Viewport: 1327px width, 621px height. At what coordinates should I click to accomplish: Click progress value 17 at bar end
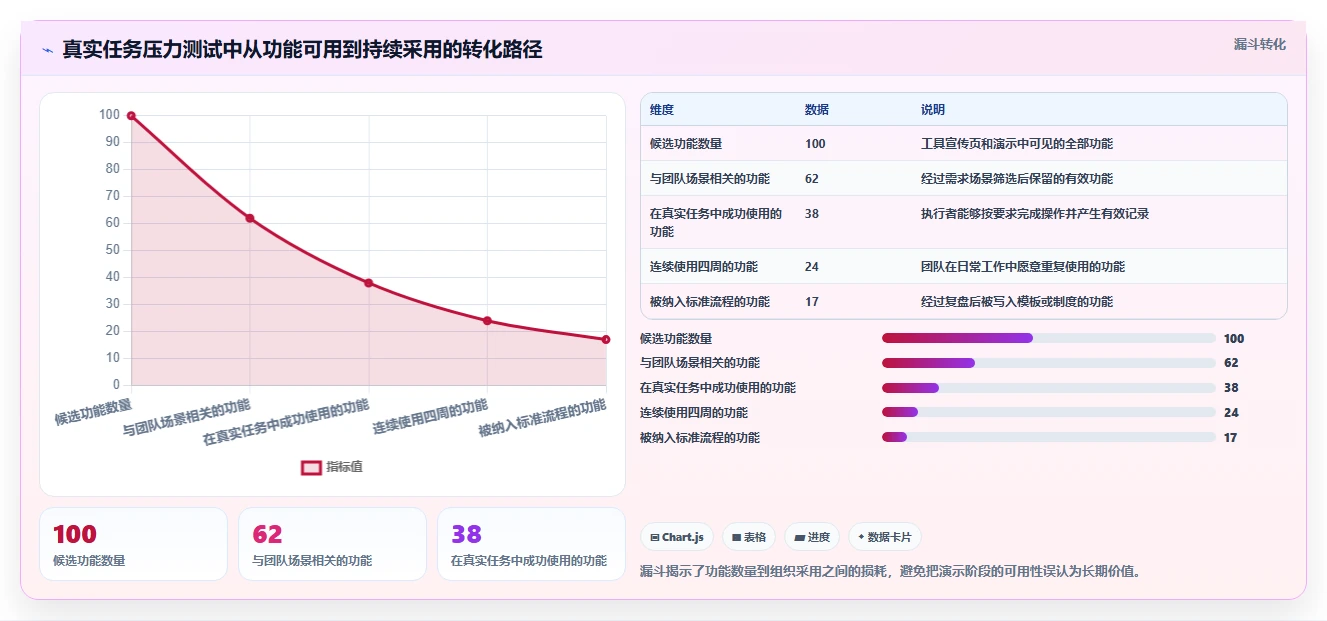pyautogui.click(x=1231, y=438)
